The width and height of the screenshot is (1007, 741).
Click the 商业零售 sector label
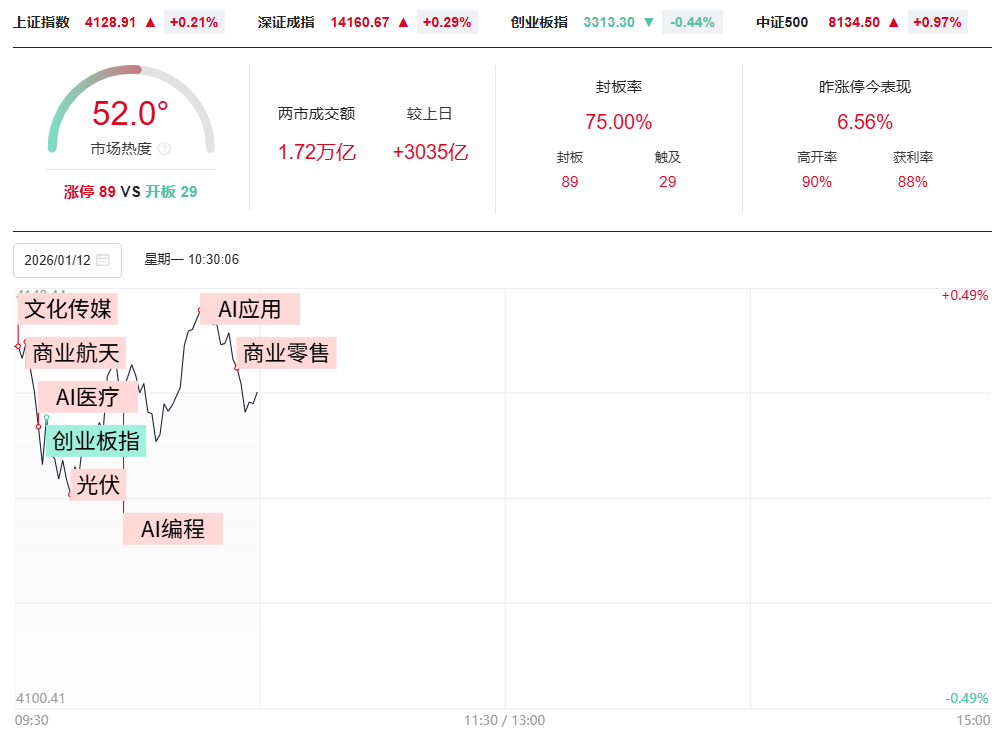coord(286,352)
